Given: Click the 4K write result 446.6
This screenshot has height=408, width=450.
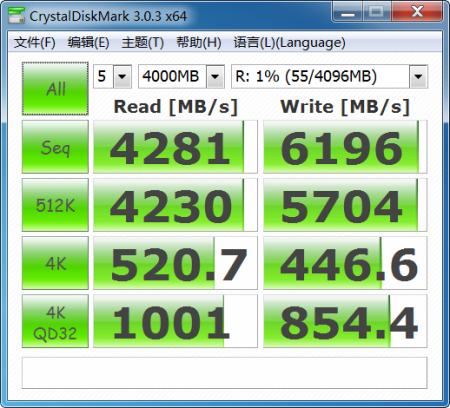Looking at the screenshot, I should point(345,263).
